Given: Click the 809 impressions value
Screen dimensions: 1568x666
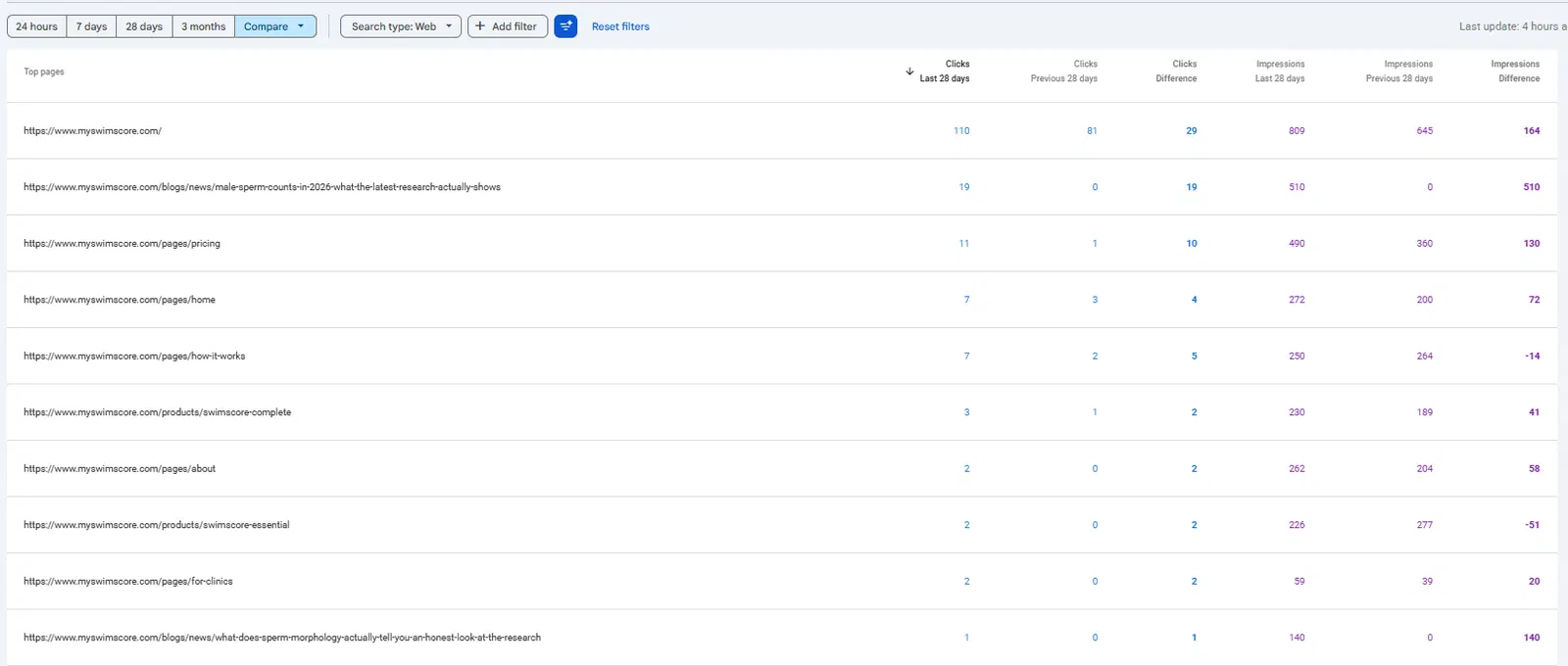Looking at the screenshot, I should coord(1297,130).
